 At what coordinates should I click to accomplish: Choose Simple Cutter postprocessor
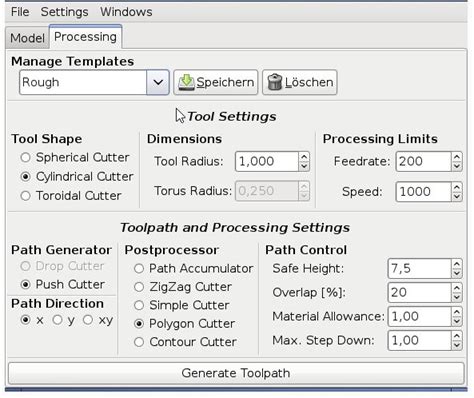(181, 305)
